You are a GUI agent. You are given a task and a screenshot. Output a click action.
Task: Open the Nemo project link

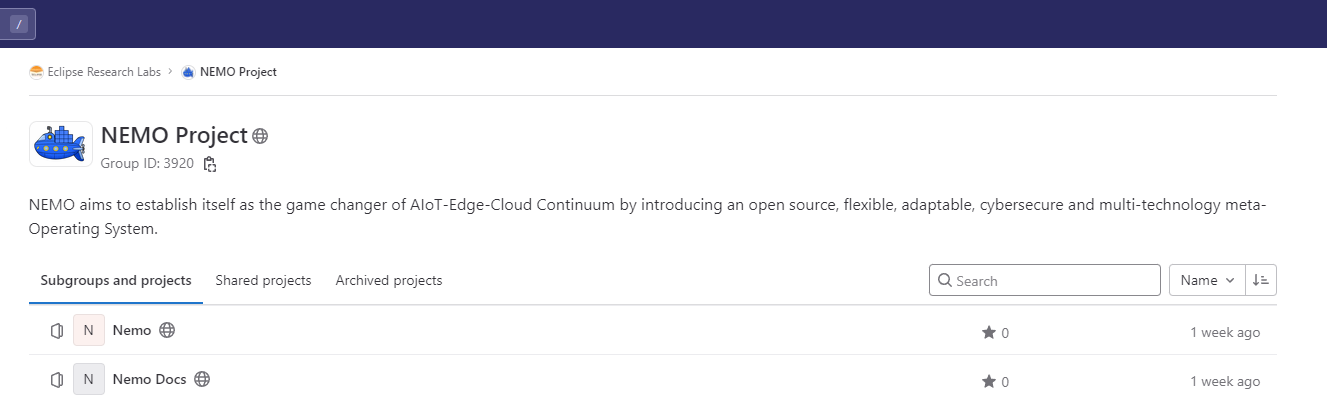132,330
